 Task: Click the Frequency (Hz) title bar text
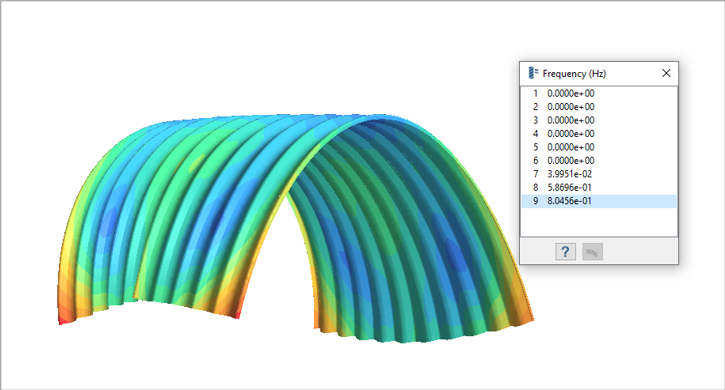tap(574, 74)
